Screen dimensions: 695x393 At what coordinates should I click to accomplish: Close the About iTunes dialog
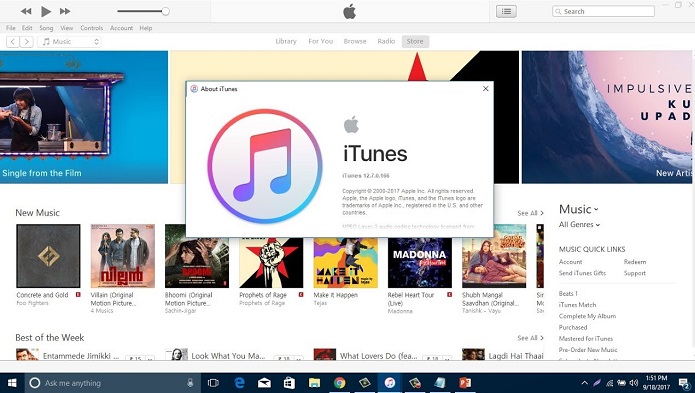click(x=485, y=89)
